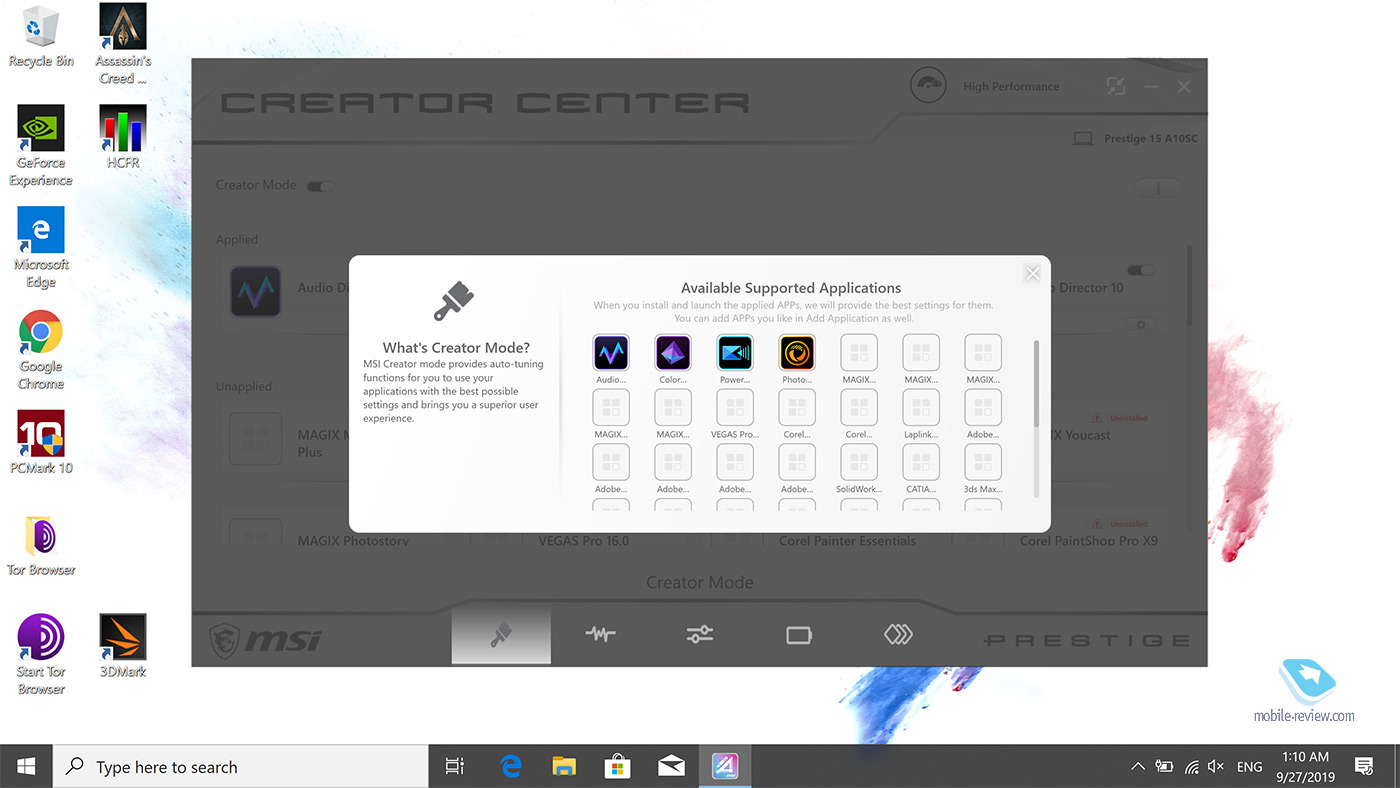Click the Type here to search box
The image size is (1400, 788).
(x=240, y=767)
